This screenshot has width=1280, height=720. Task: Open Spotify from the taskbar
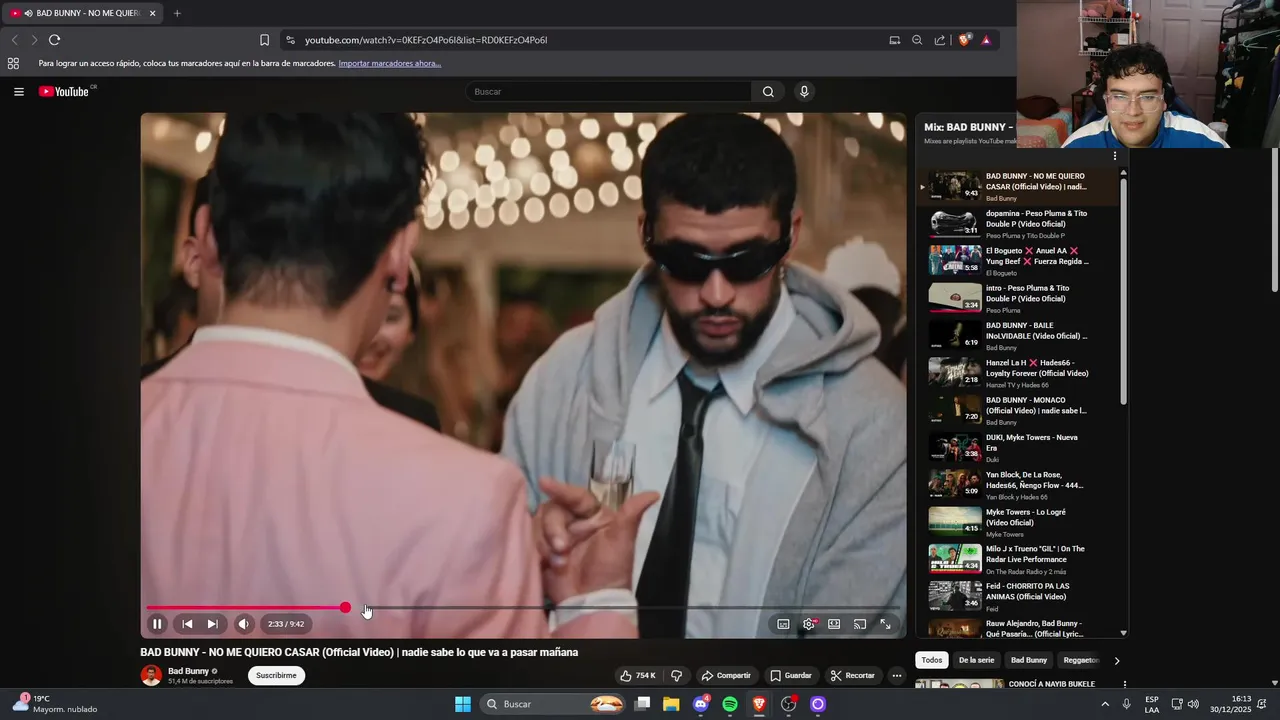pyautogui.click(x=730, y=704)
